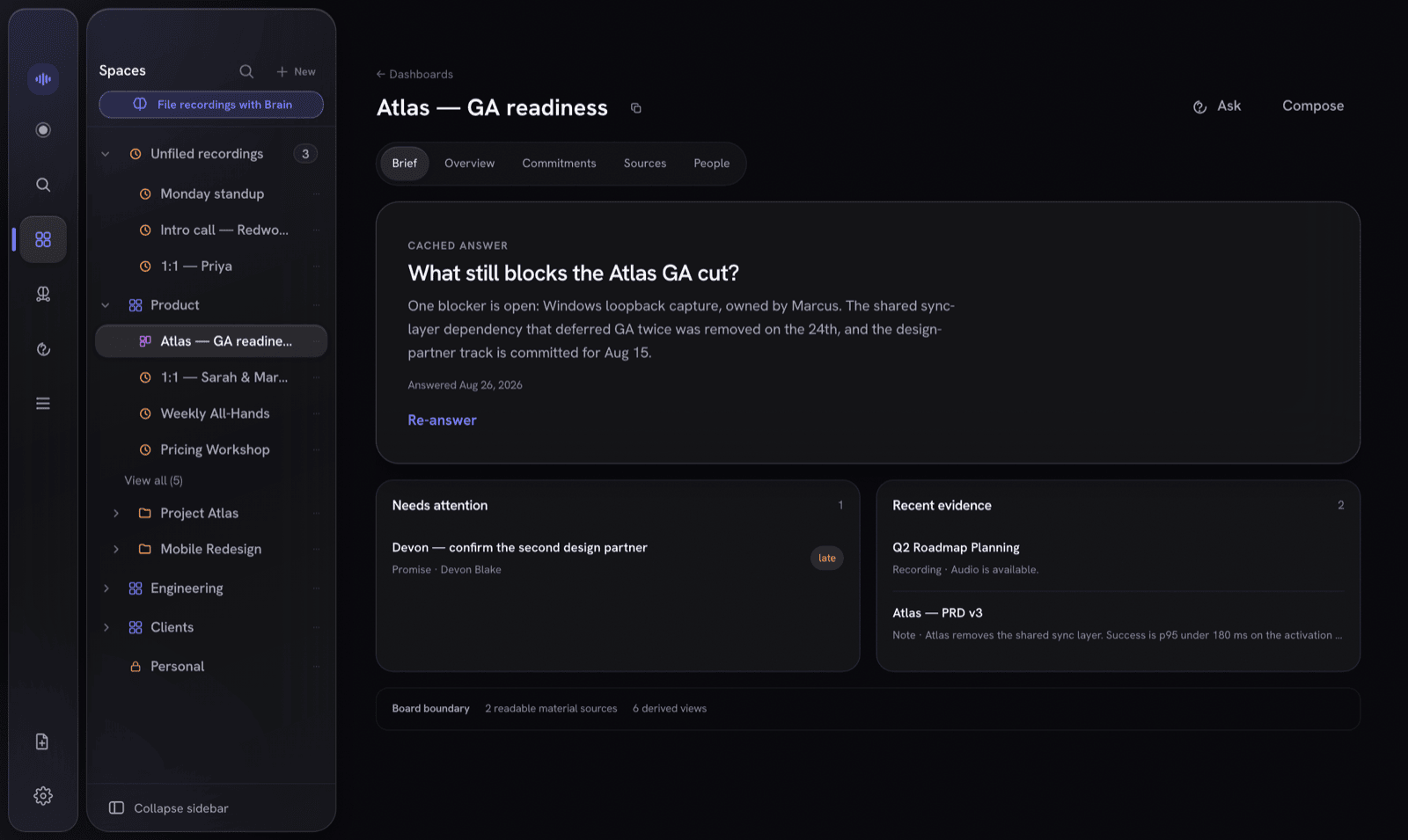Screen dimensions: 1408x840
Task: Collapse the sidebar
Action: 168,807
